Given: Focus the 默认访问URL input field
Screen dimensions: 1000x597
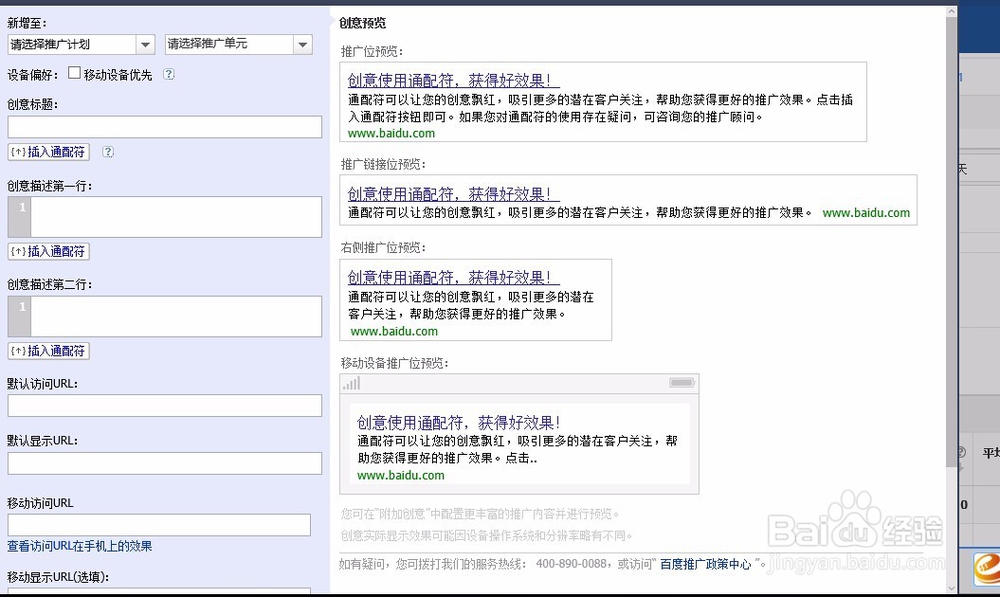Looking at the screenshot, I should tap(165, 406).
